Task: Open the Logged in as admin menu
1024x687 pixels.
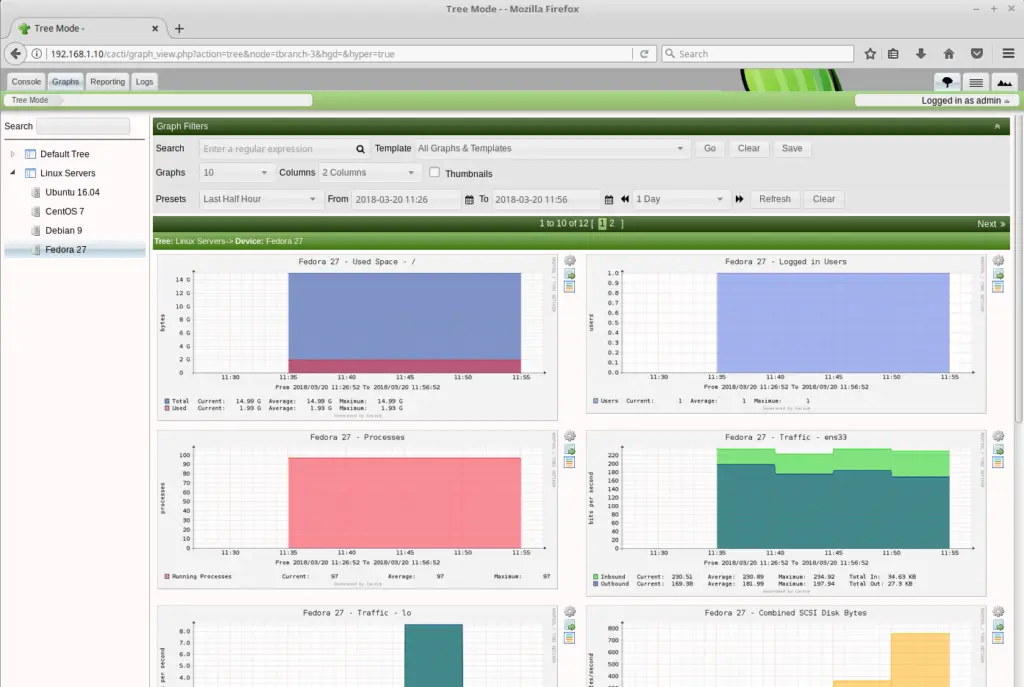Action: click(x=965, y=101)
